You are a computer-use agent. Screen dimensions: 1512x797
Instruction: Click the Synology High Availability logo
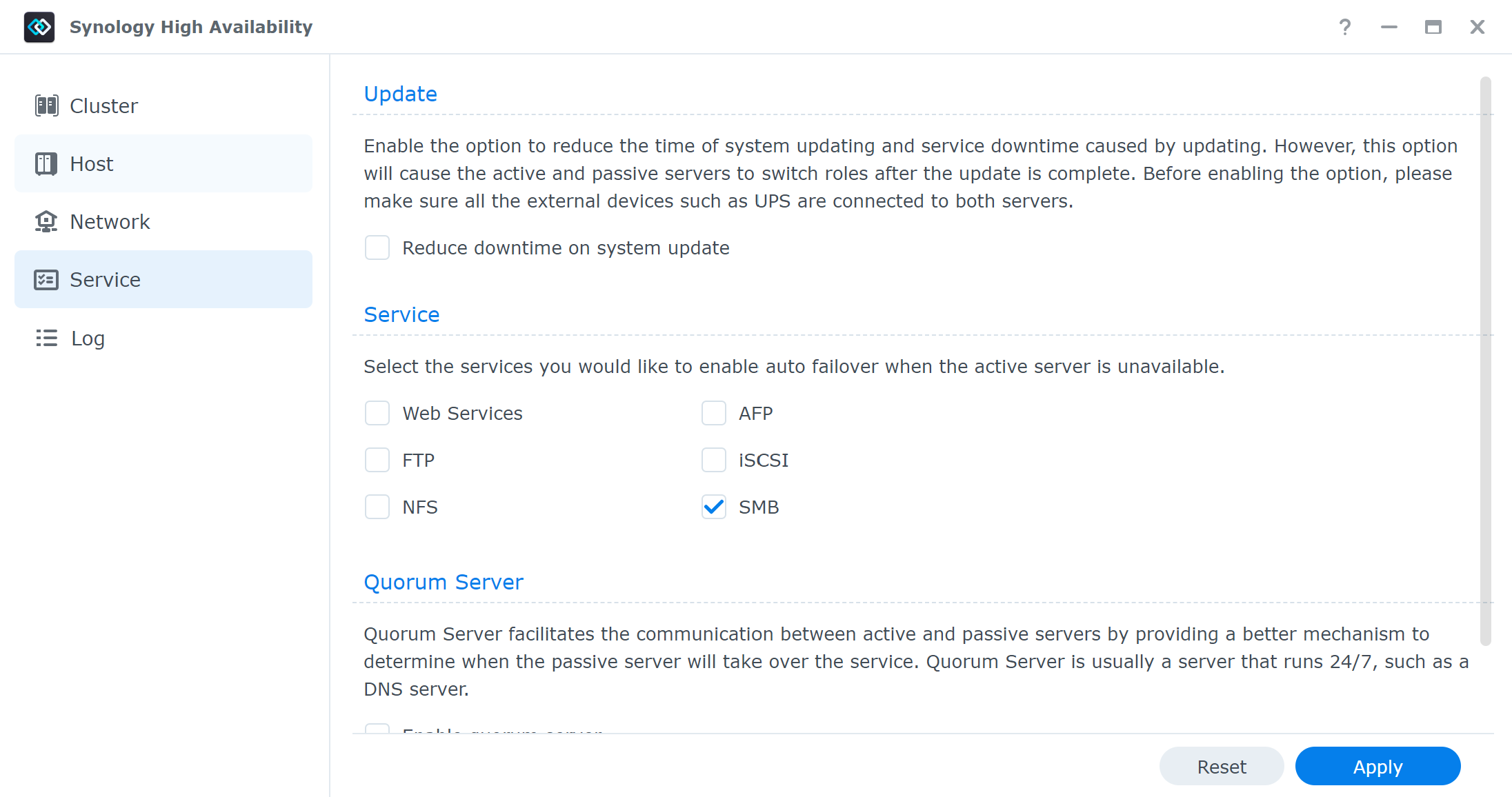tap(39, 27)
